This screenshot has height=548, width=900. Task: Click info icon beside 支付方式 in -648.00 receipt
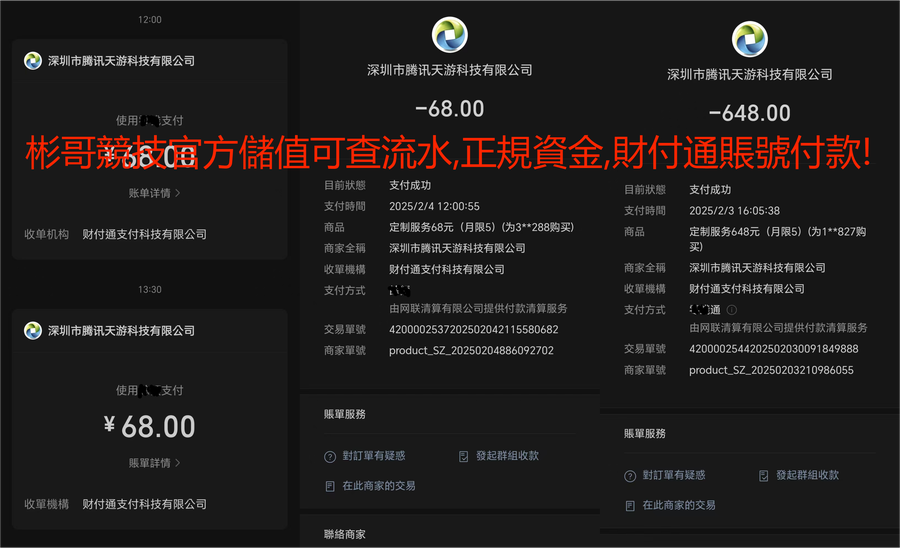coord(732,310)
